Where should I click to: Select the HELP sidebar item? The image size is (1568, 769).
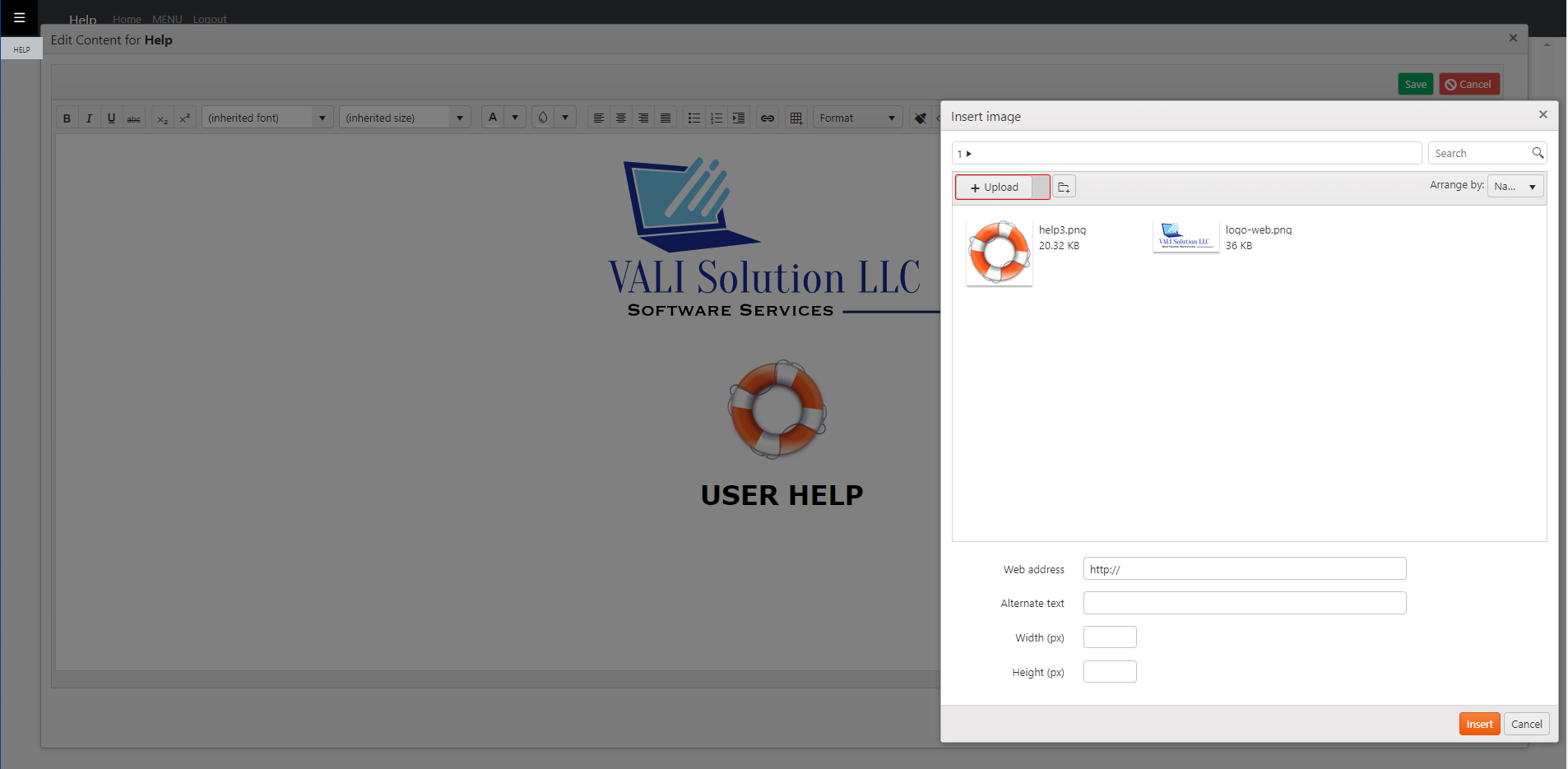[21, 49]
